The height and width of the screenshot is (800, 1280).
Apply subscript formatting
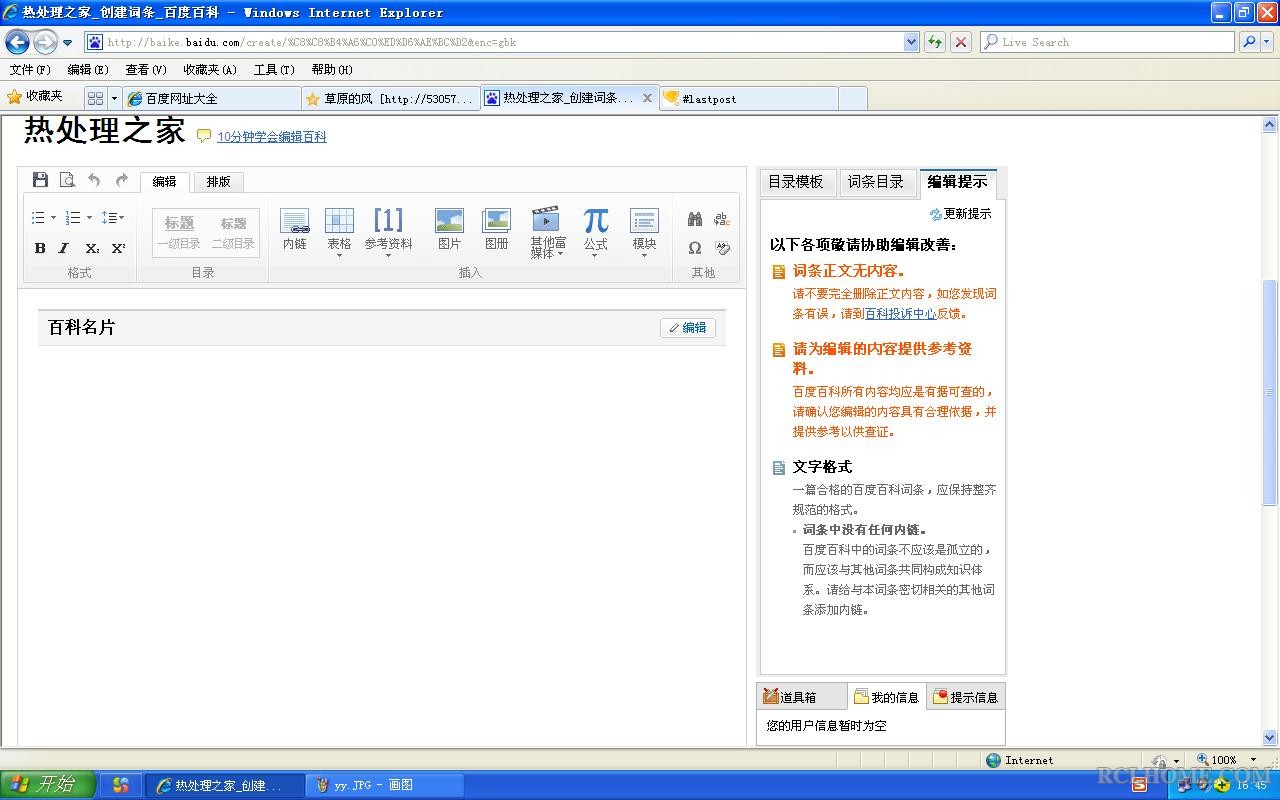[x=92, y=248]
